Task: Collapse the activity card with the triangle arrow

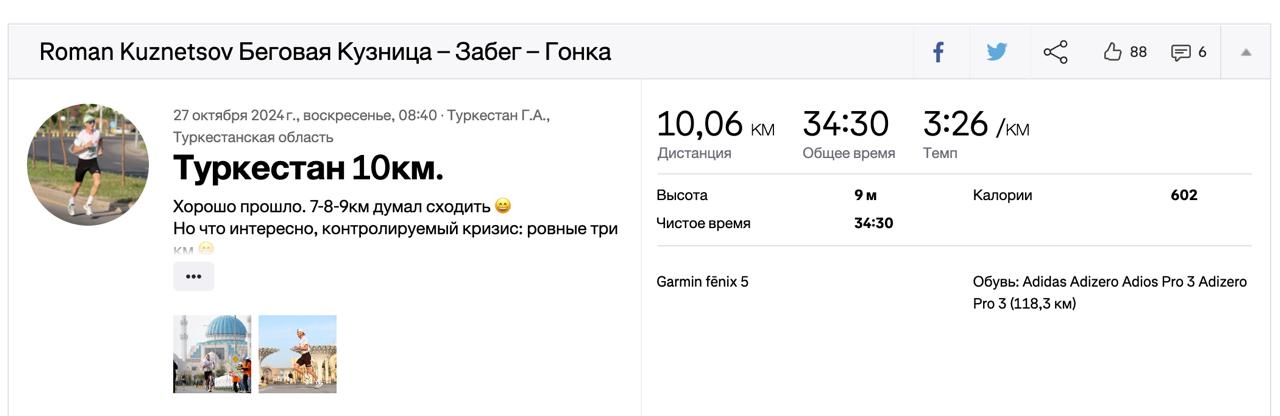Action: click(1246, 52)
